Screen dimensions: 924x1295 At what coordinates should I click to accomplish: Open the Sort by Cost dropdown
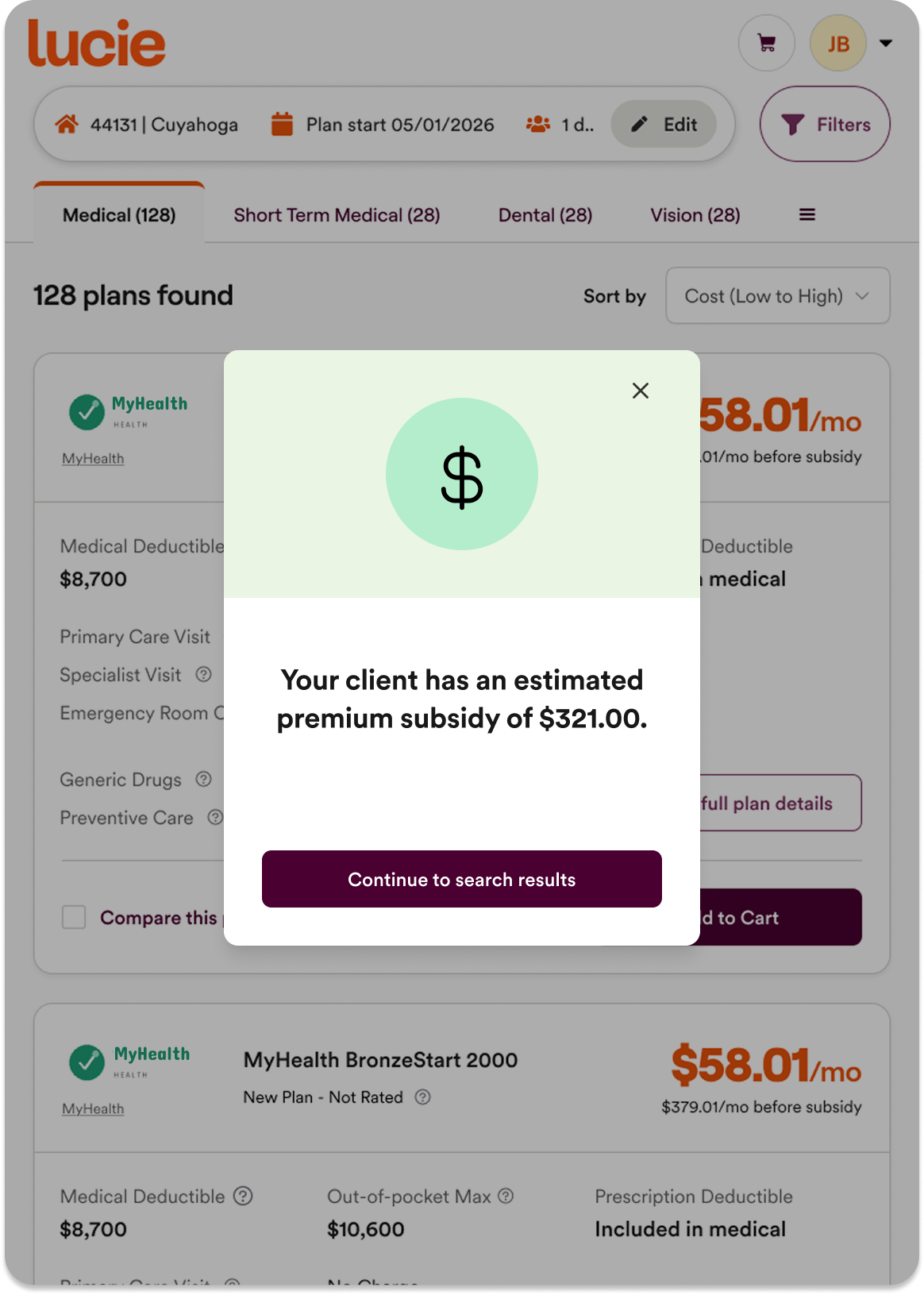(x=778, y=296)
